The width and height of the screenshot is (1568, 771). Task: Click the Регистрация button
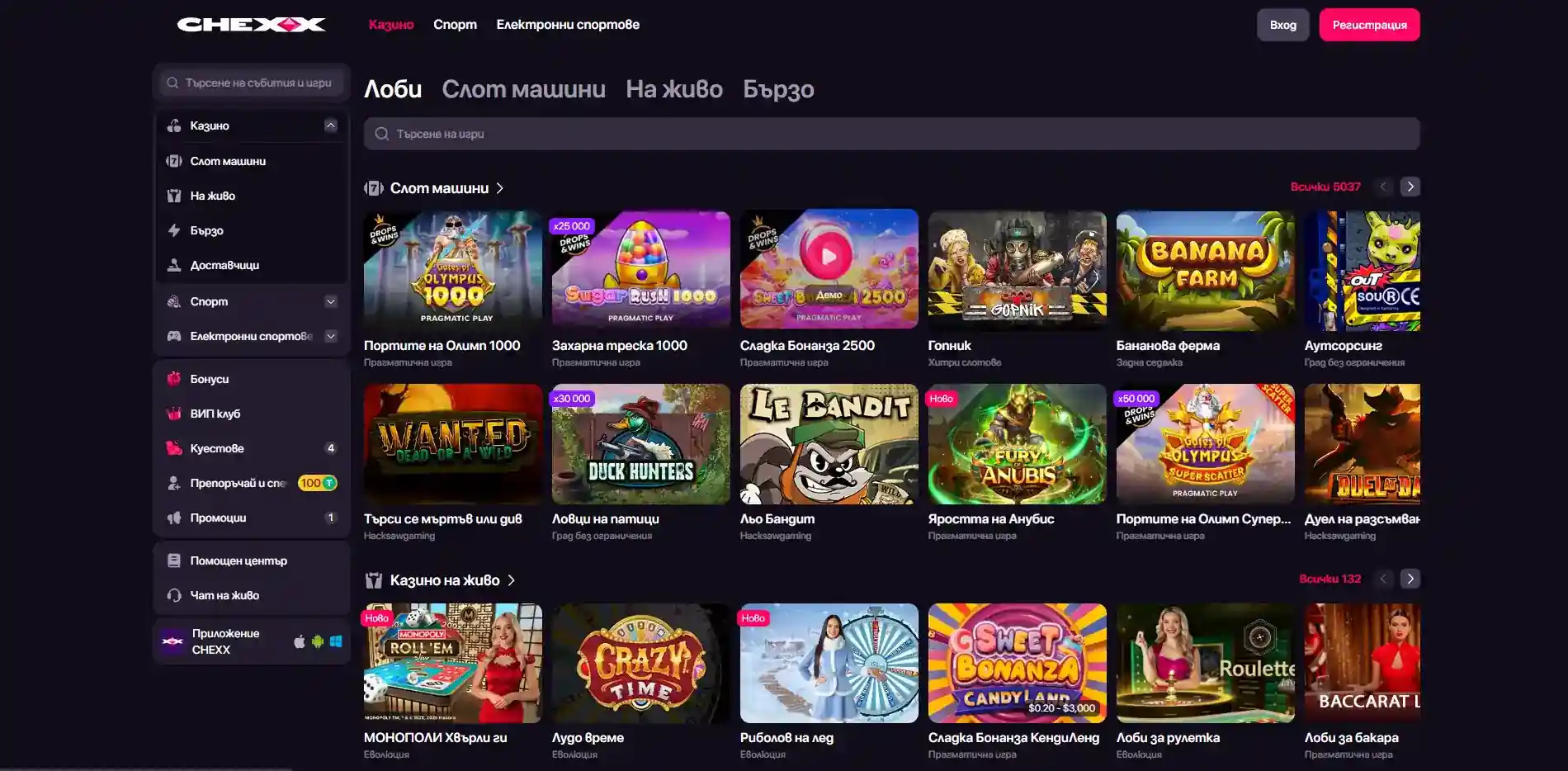[x=1370, y=25]
